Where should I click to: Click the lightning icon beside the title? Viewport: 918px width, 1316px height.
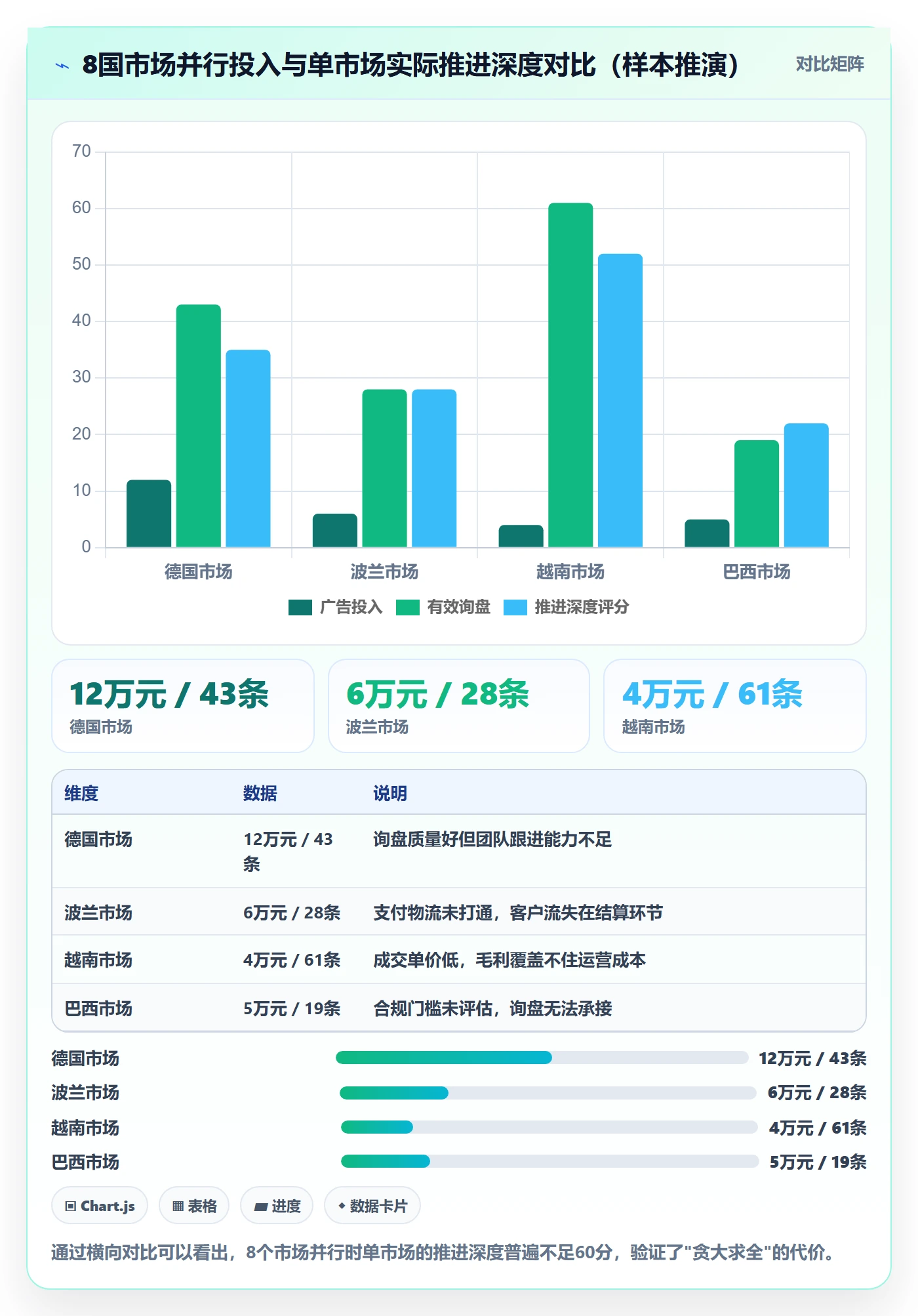(62, 66)
